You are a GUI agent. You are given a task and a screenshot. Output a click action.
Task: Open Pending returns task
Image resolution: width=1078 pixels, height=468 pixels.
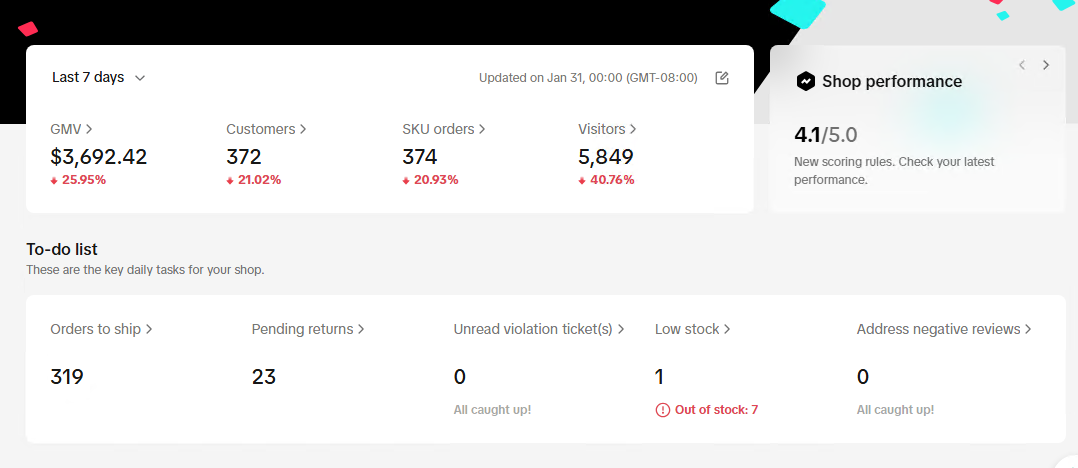pyautogui.click(x=308, y=329)
